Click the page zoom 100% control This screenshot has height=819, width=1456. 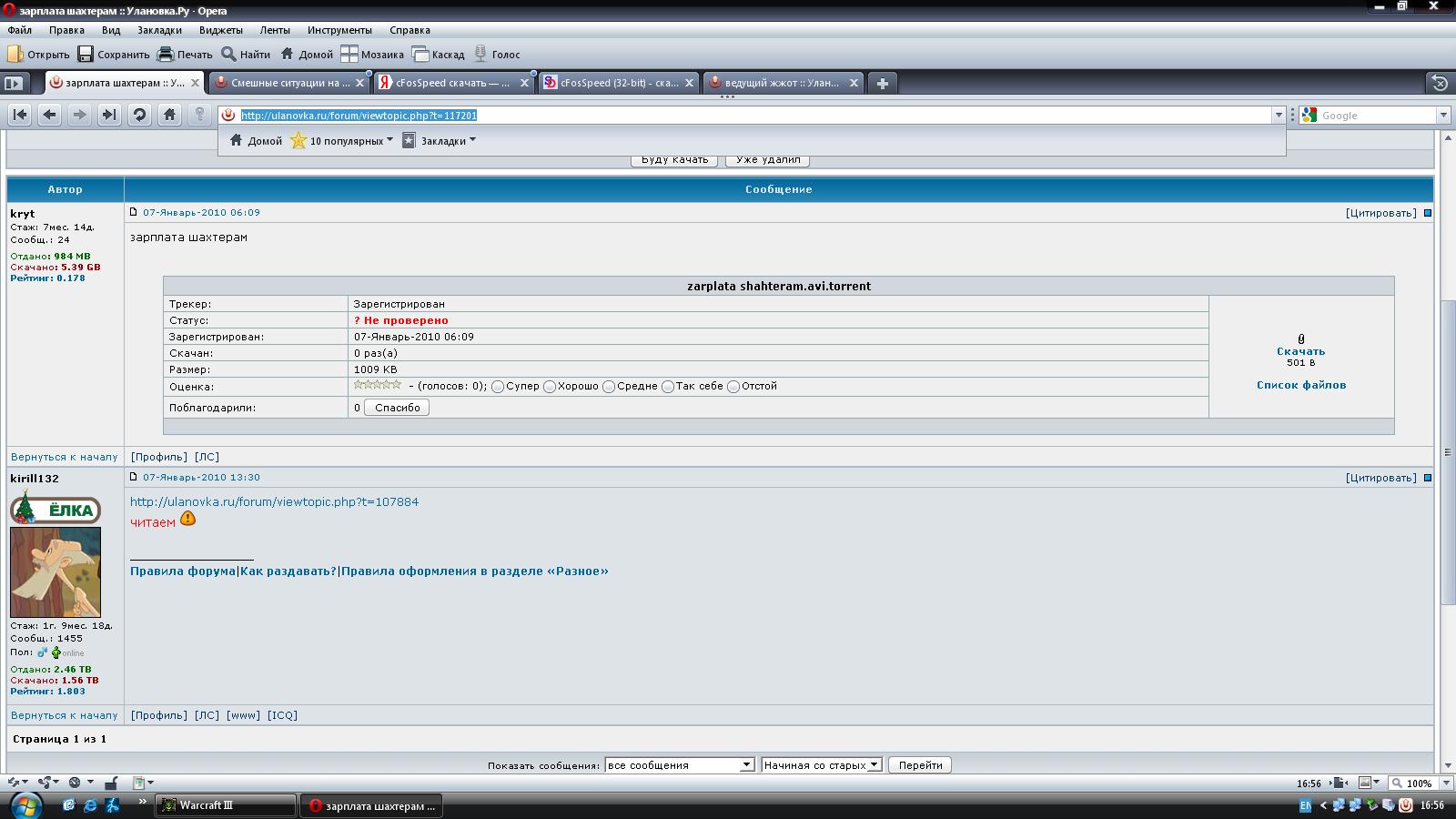point(1413,783)
